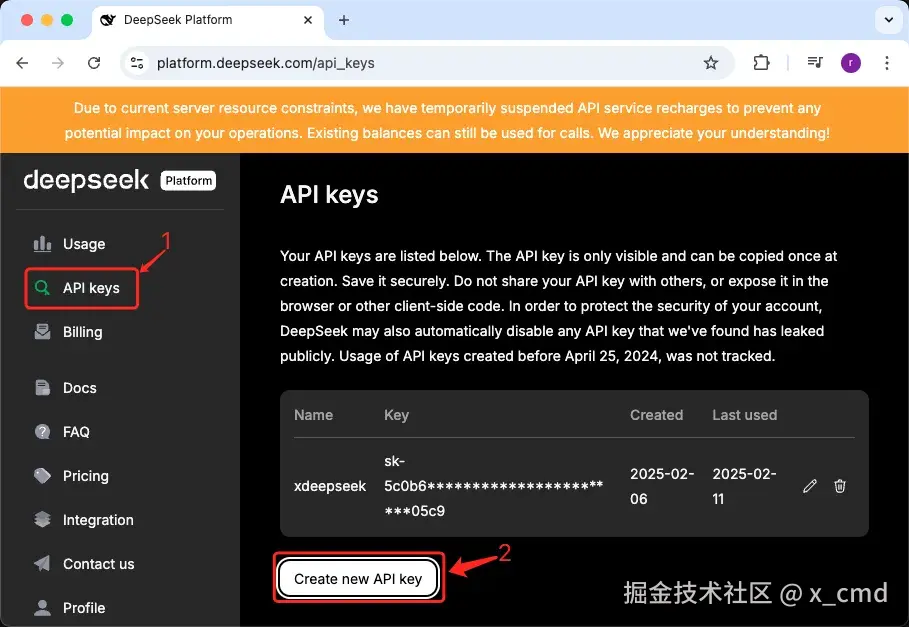The height and width of the screenshot is (627, 909).
Task: Open the browser Extensions puzzle icon
Action: tap(761, 62)
